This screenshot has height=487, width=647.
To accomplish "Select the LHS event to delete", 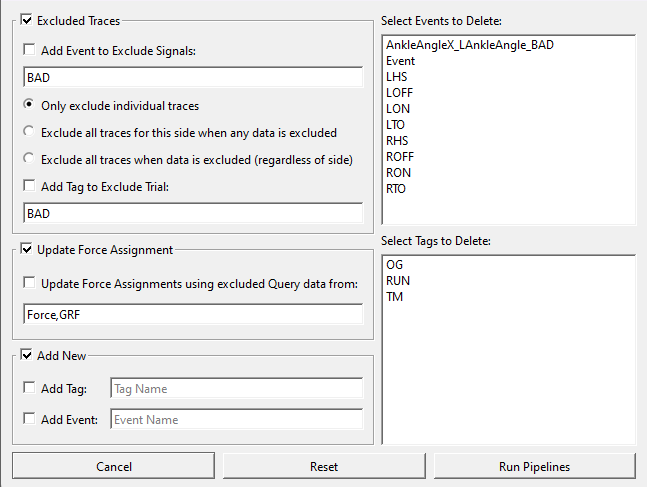I will [397, 77].
